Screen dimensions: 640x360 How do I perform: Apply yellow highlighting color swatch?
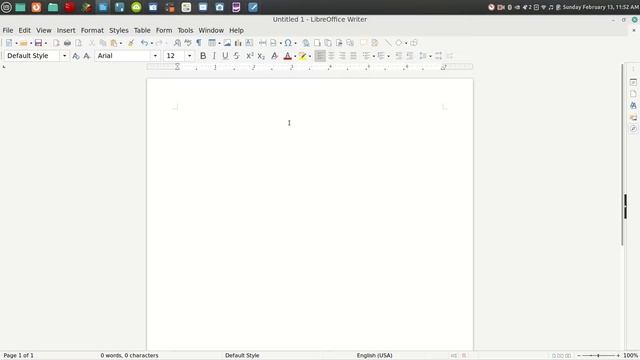pyautogui.click(x=302, y=56)
